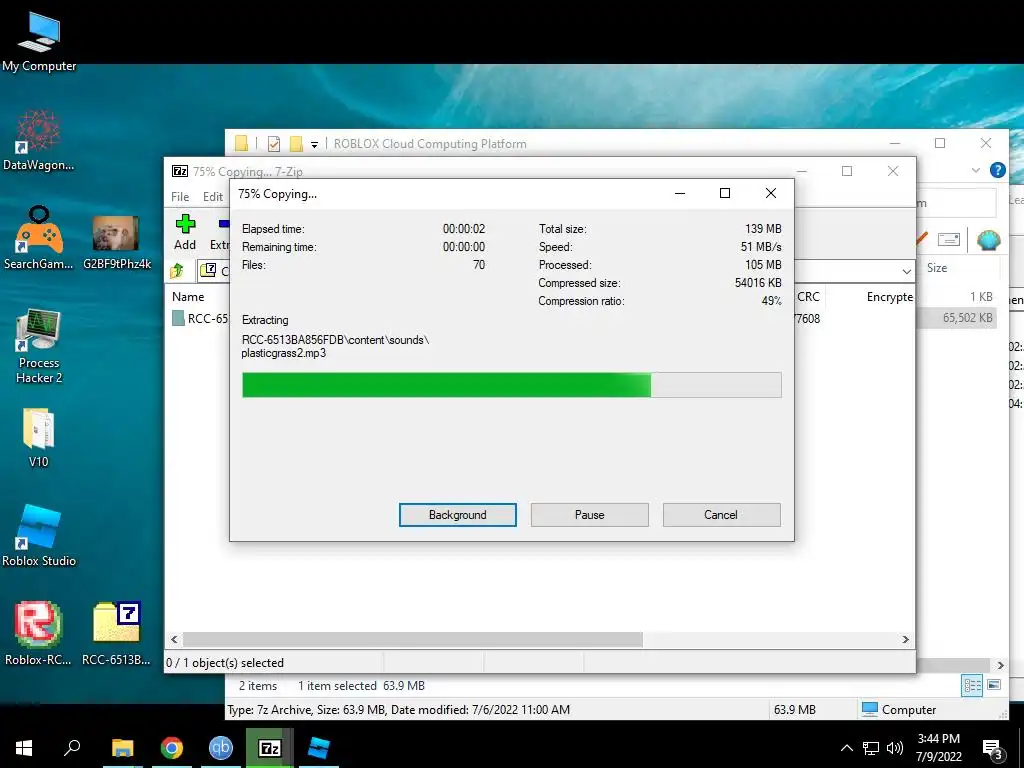Cancel the extraction
The width and height of the screenshot is (1024, 768).
721,515
